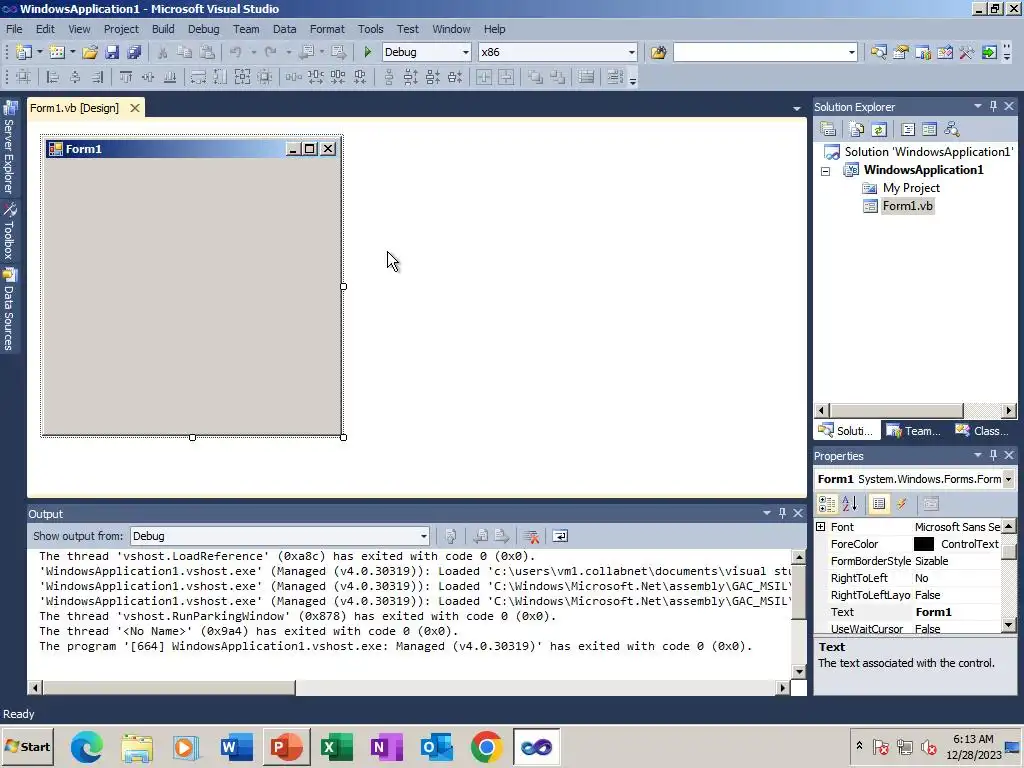The height and width of the screenshot is (768, 1024).
Task: Click Show All Files in Solution Explorer
Action: [x=856, y=129]
